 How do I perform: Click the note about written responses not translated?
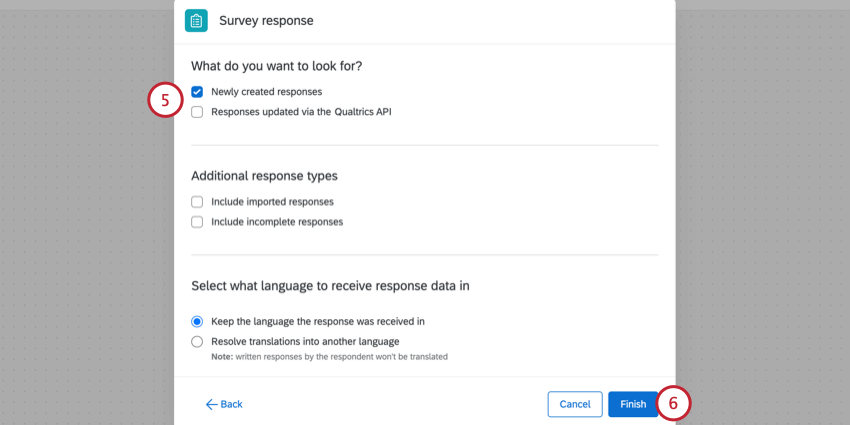pos(329,356)
